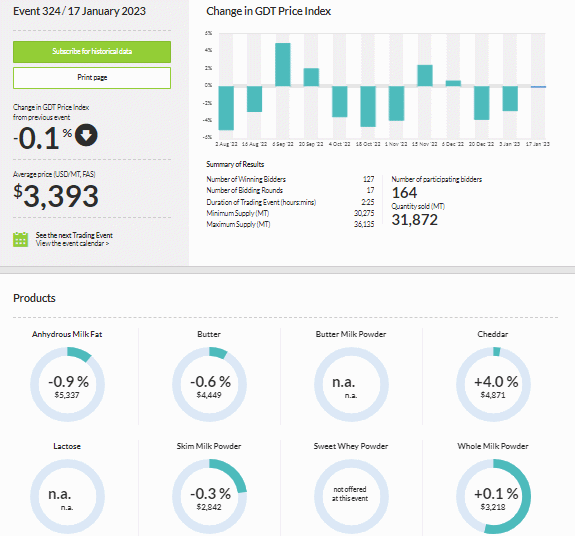Select the Cheddar +4.0% donut chart
This screenshot has height=536, width=575.
point(493,385)
